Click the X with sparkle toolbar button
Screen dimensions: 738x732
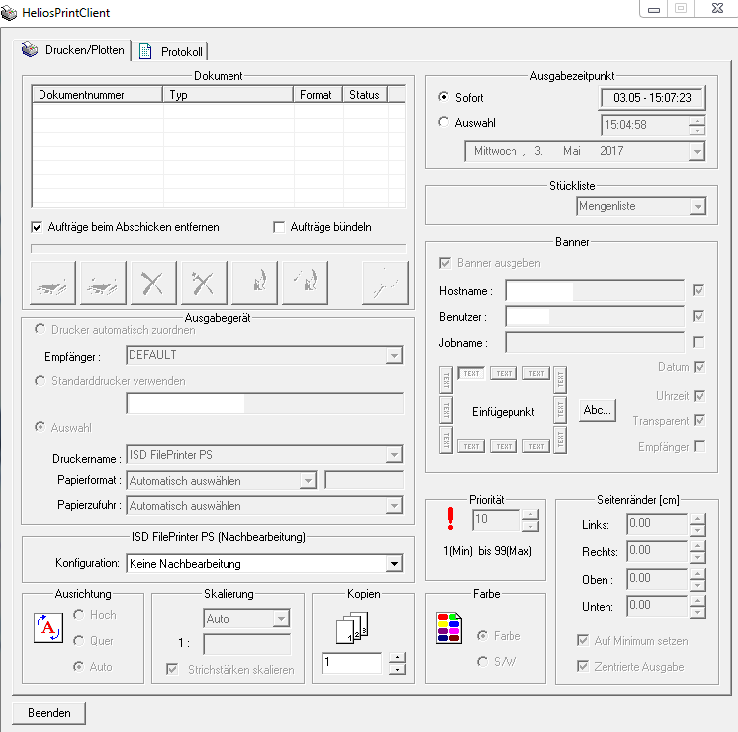click(x=205, y=284)
